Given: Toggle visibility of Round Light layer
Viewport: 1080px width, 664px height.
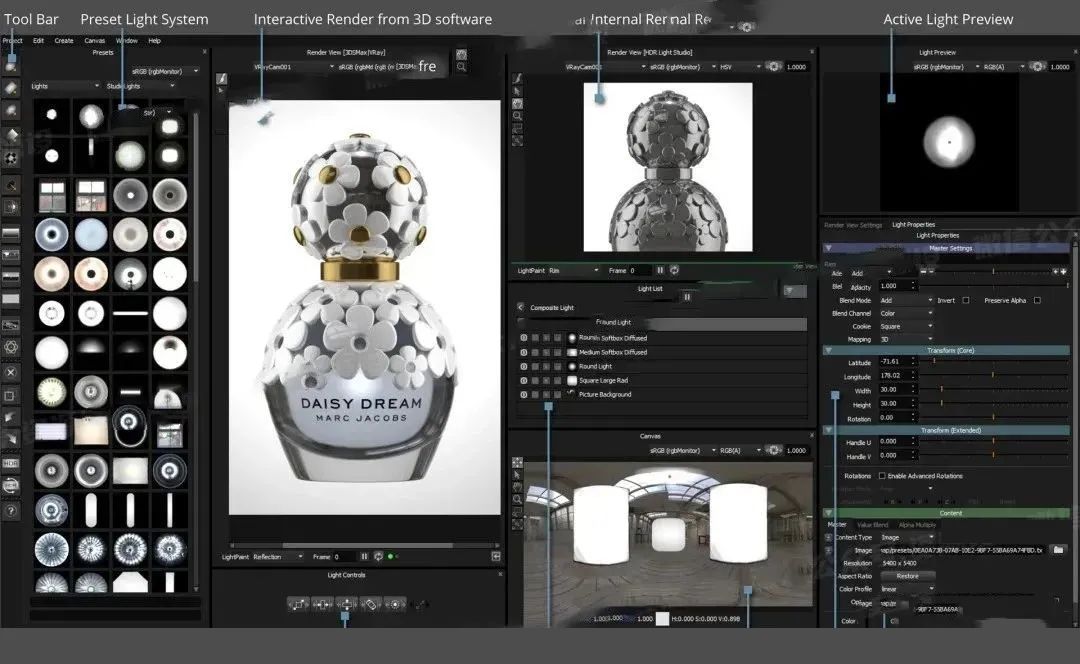Looking at the screenshot, I should (x=523, y=366).
